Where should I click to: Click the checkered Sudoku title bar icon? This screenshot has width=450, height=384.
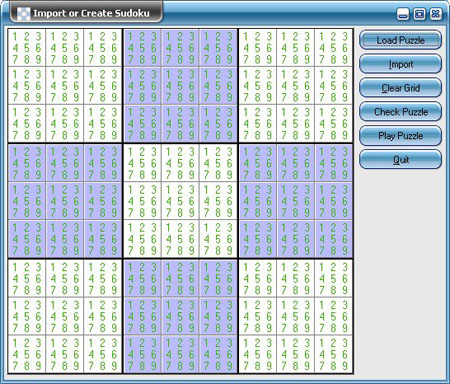point(23,14)
